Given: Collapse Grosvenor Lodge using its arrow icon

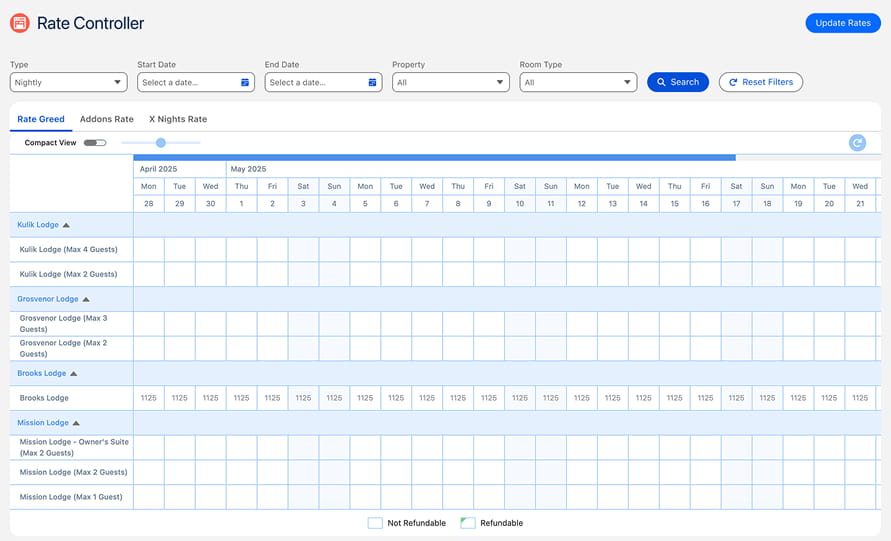Looking at the screenshot, I should (86, 299).
